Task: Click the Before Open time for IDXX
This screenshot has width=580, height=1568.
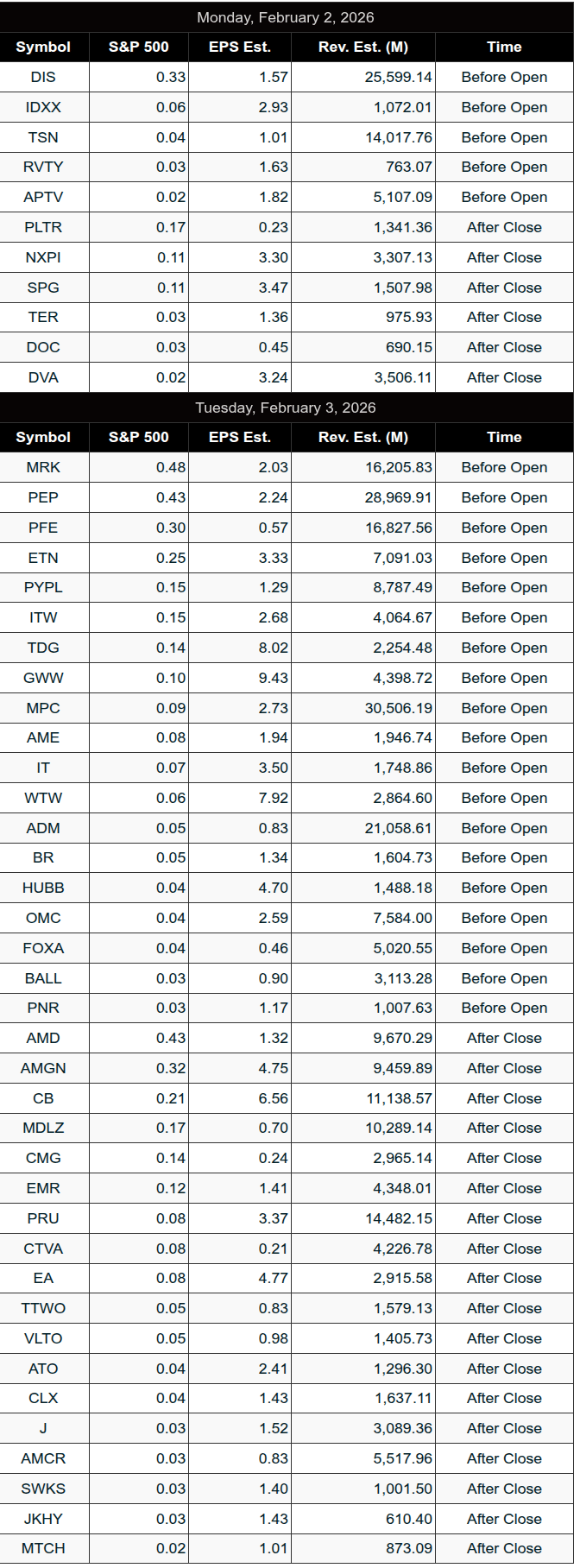Action: click(504, 107)
